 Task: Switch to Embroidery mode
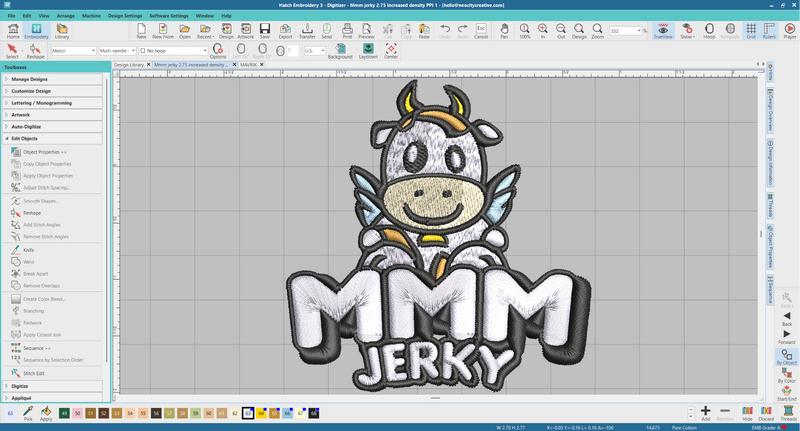coord(36,31)
